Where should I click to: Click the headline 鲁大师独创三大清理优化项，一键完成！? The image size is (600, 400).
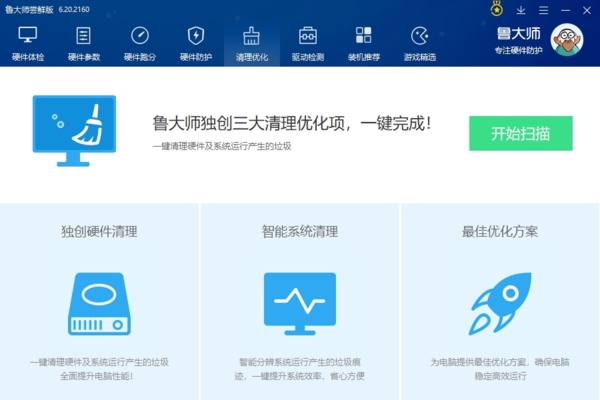tap(292, 123)
